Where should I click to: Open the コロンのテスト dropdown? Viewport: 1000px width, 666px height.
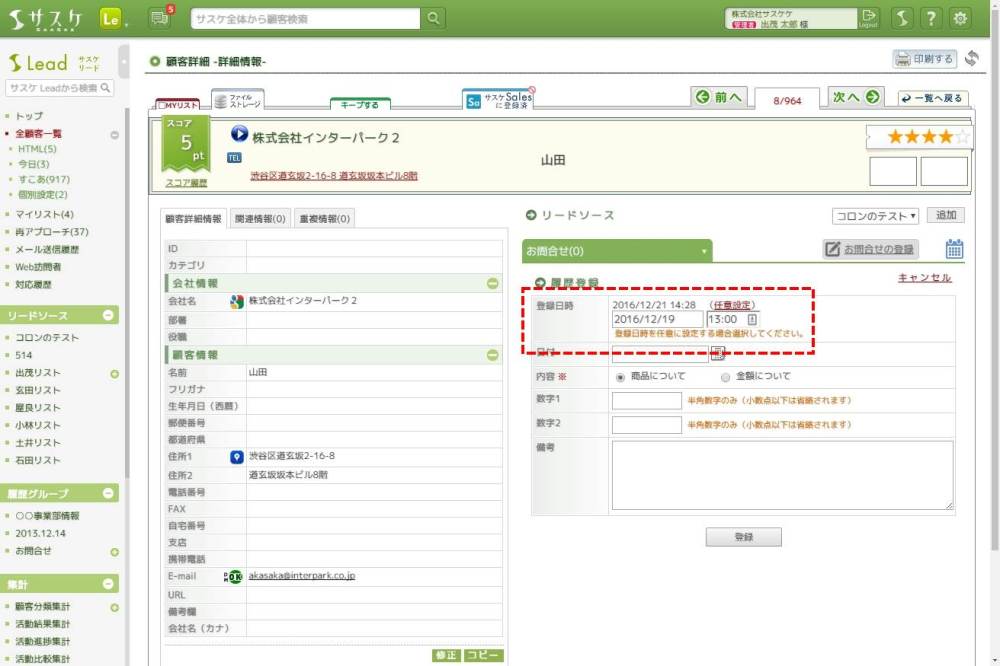[x=874, y=216]
